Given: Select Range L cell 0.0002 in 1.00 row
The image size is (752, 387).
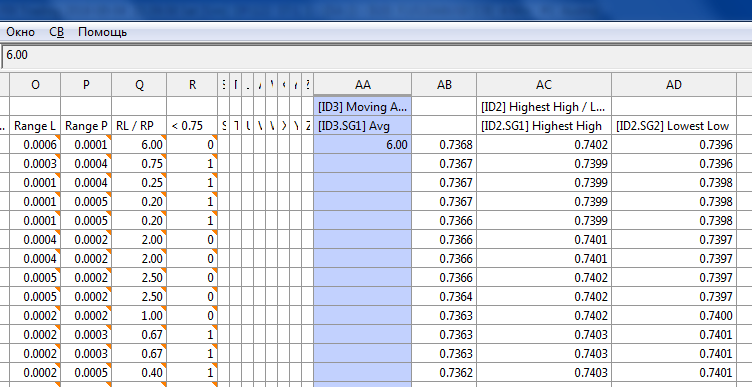Looking at the screenshot, I should click(x=35, y=316).
